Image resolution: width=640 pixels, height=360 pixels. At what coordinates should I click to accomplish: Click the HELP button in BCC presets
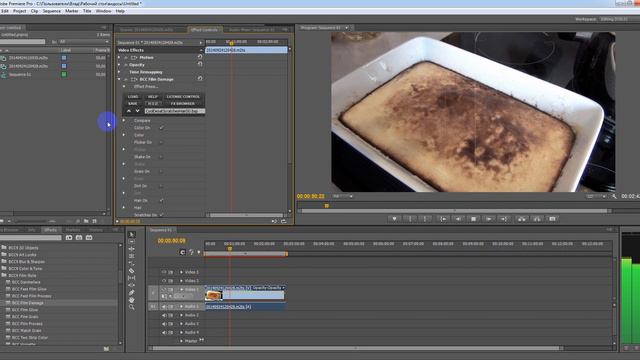pos(153,97)
